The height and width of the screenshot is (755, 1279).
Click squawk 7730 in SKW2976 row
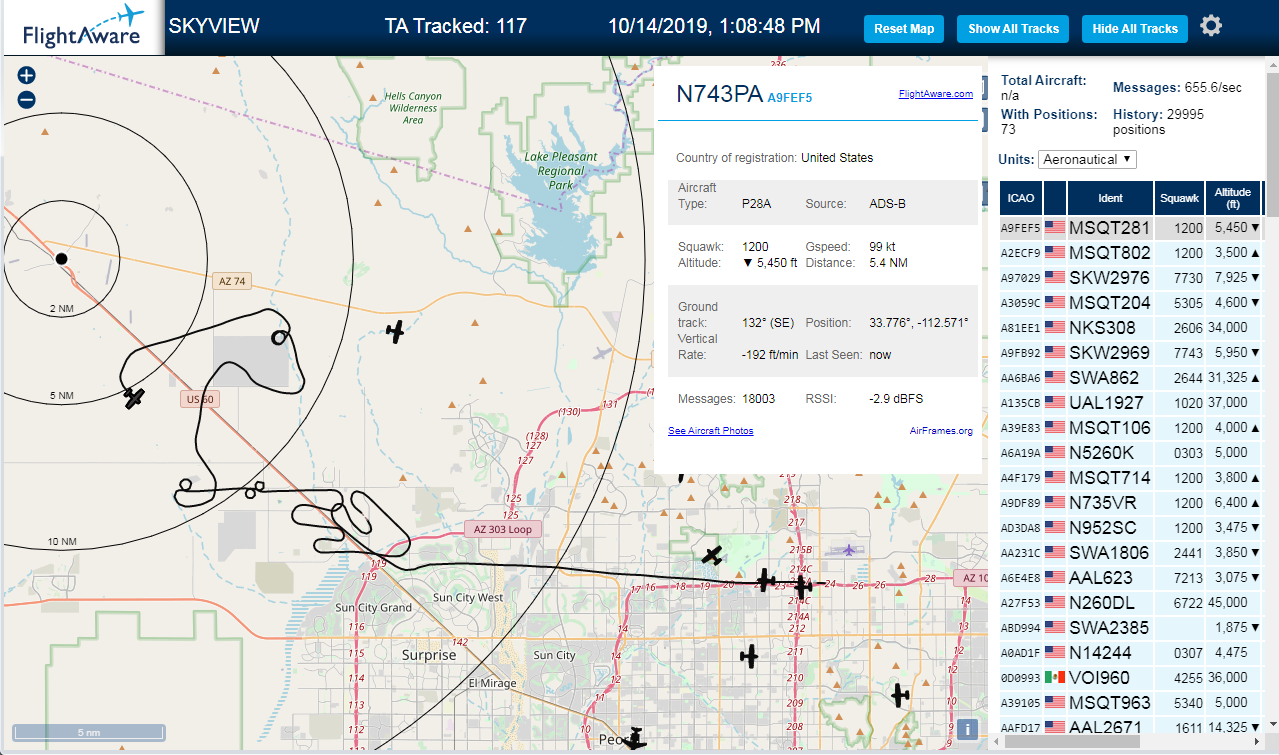[x=1188, y=278]
